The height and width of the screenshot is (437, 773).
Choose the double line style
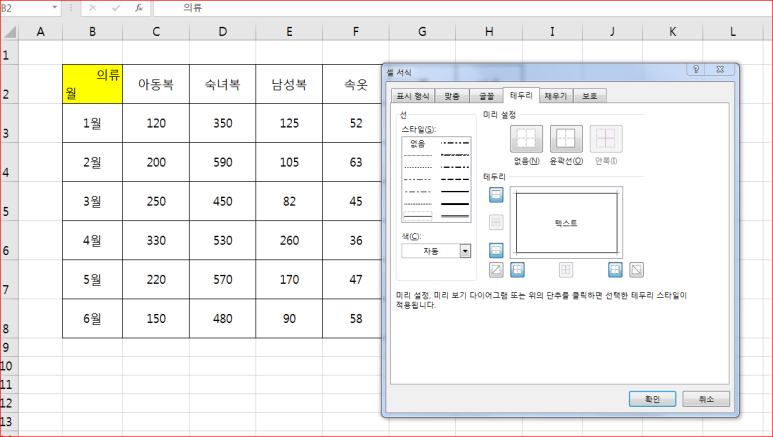point(455,216)
